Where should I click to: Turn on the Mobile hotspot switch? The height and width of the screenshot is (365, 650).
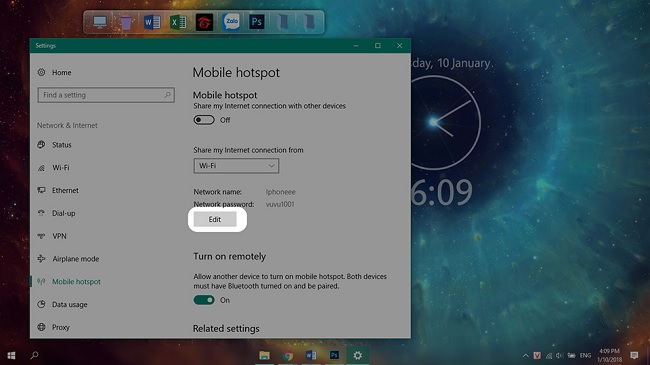(x=204, y=120)
